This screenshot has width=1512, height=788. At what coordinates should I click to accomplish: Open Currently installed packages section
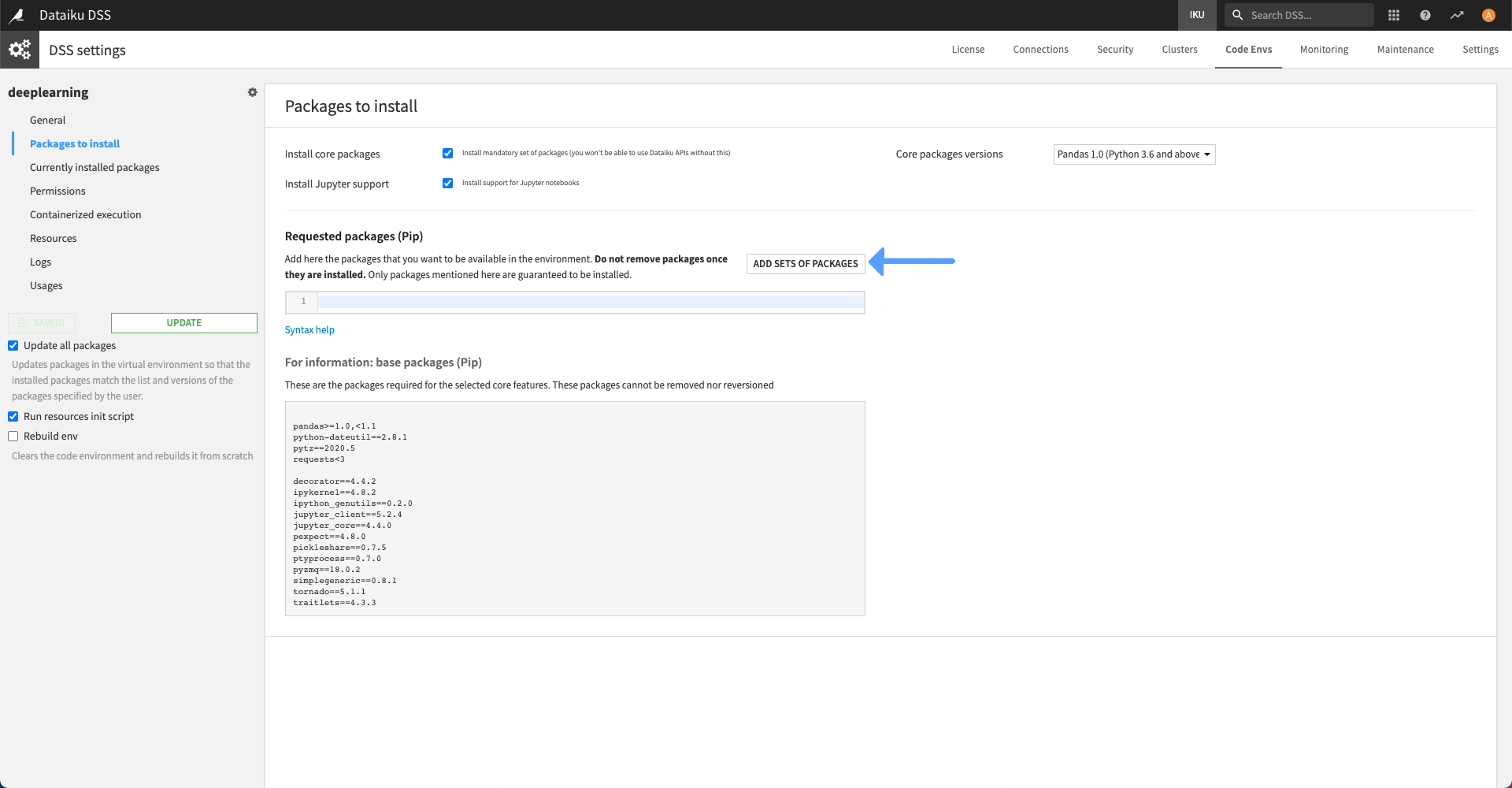[94, 168]
